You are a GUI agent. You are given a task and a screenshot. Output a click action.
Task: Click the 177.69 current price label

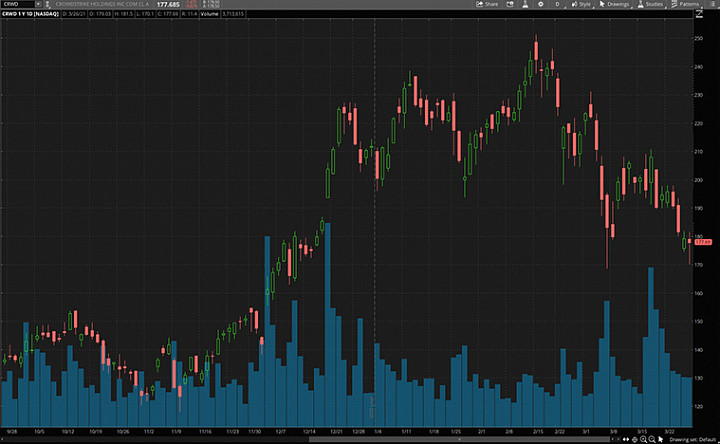pos(703,242)
